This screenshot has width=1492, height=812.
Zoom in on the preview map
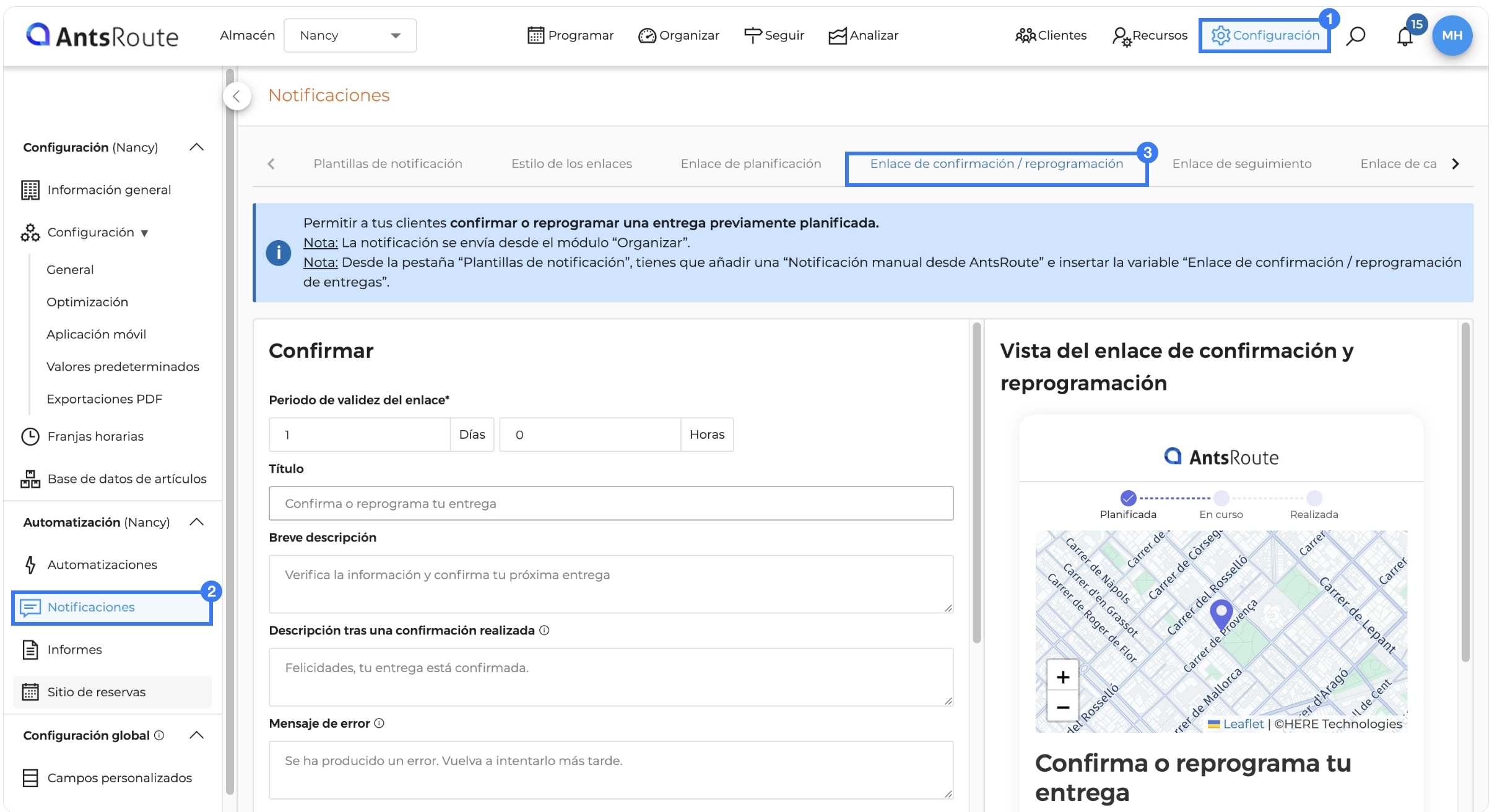click(x=1063, y=677)
